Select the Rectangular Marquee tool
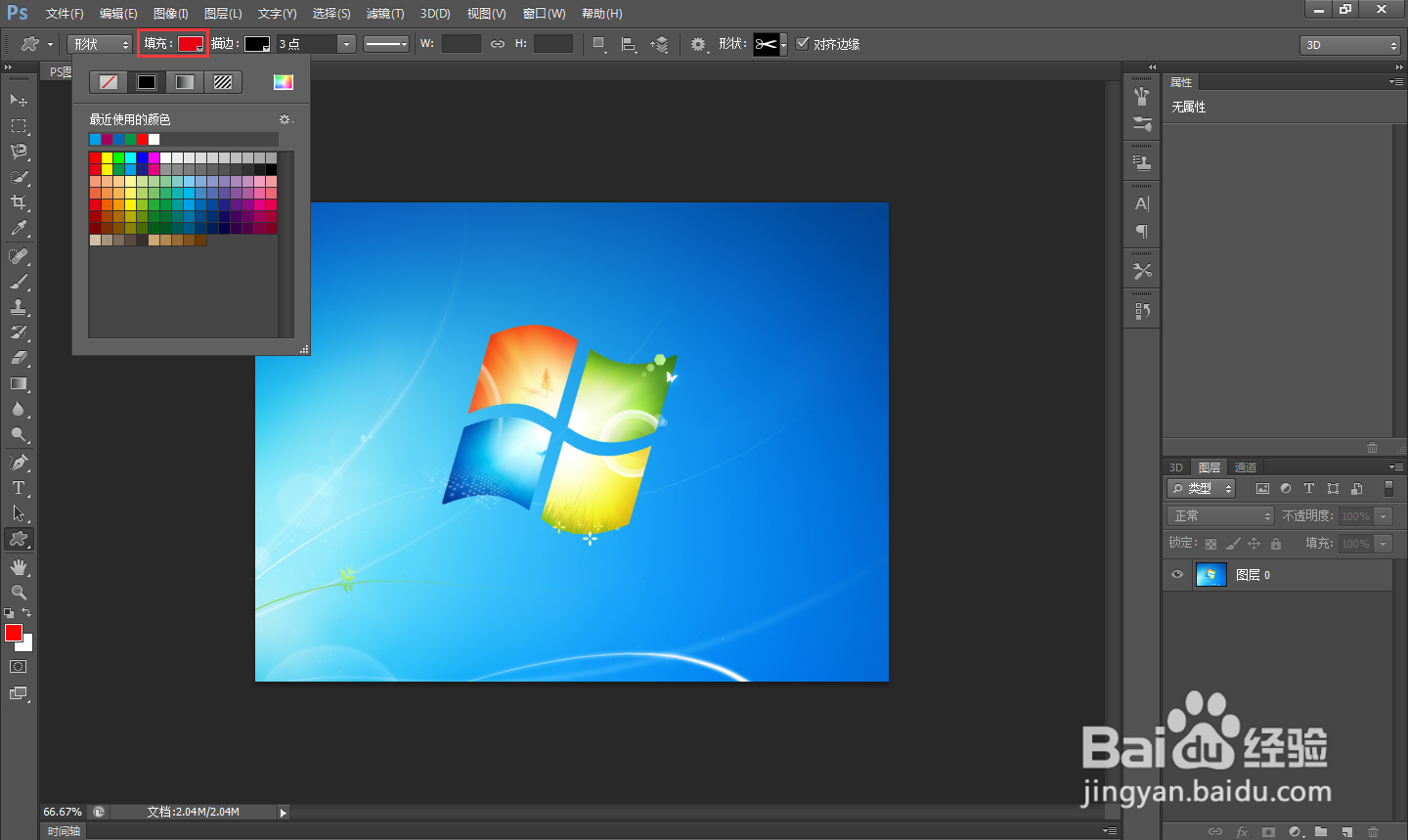1408x840 pixels. [x=18, y=126]
